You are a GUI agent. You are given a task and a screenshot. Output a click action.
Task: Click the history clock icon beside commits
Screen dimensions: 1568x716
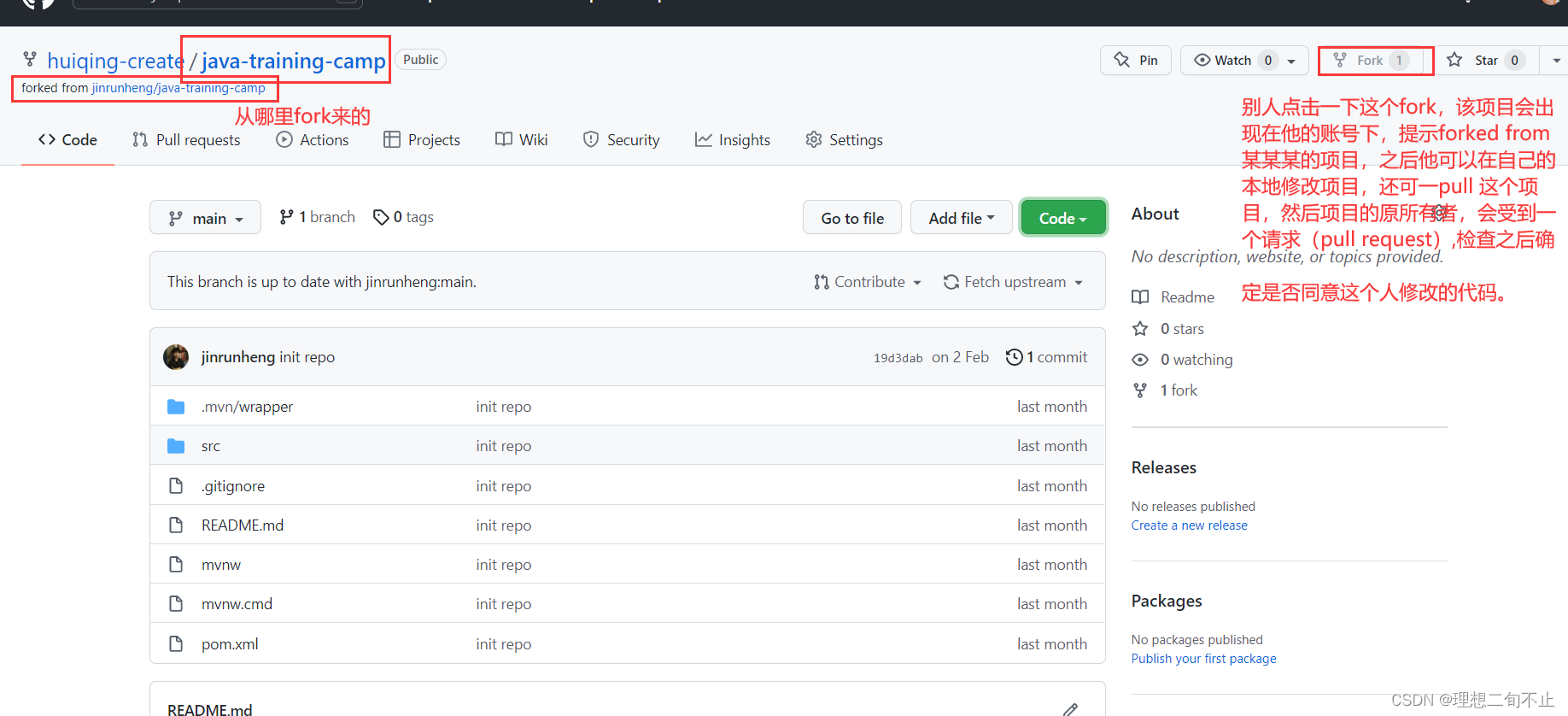pos(1014,357)
